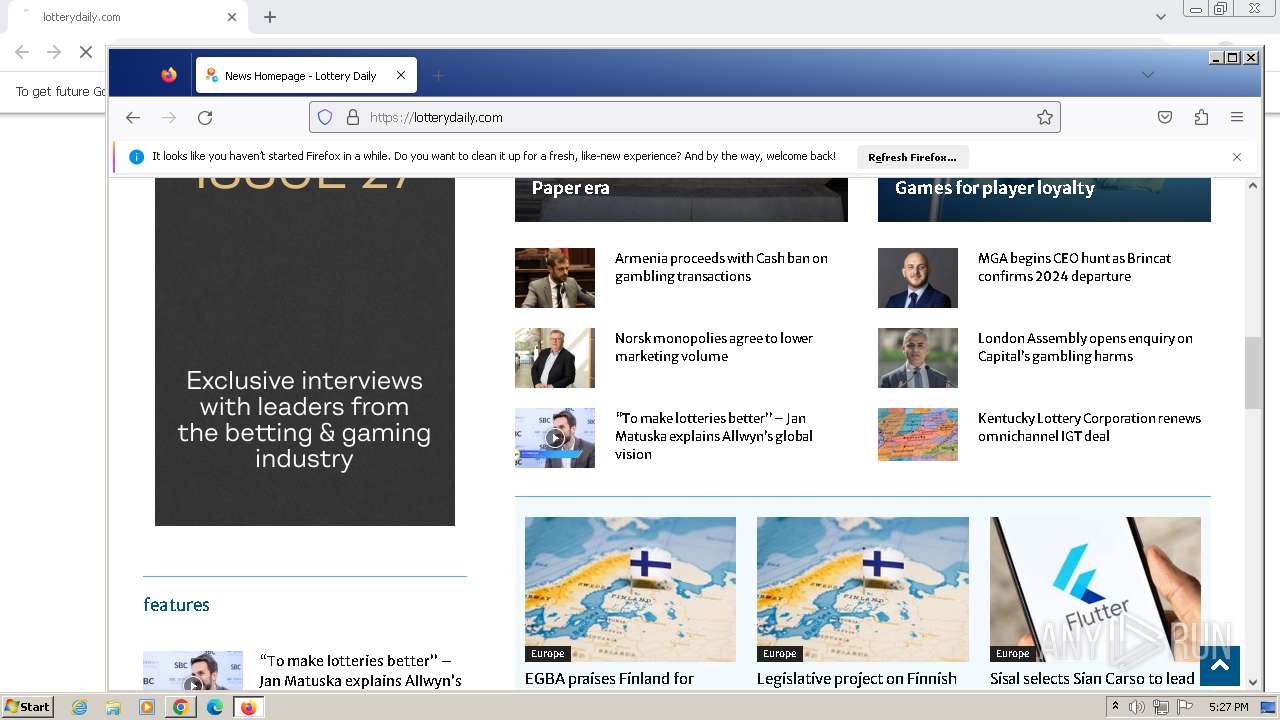This screenshot has width=1280, height=720.
Task: Open Chrome tab search dropdown chevron
Action: [x=1161, y=17]
